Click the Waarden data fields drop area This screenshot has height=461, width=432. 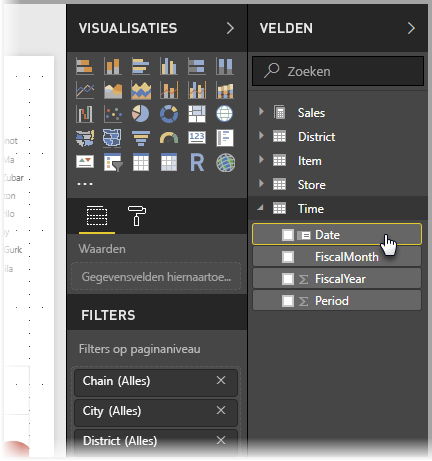156,276
